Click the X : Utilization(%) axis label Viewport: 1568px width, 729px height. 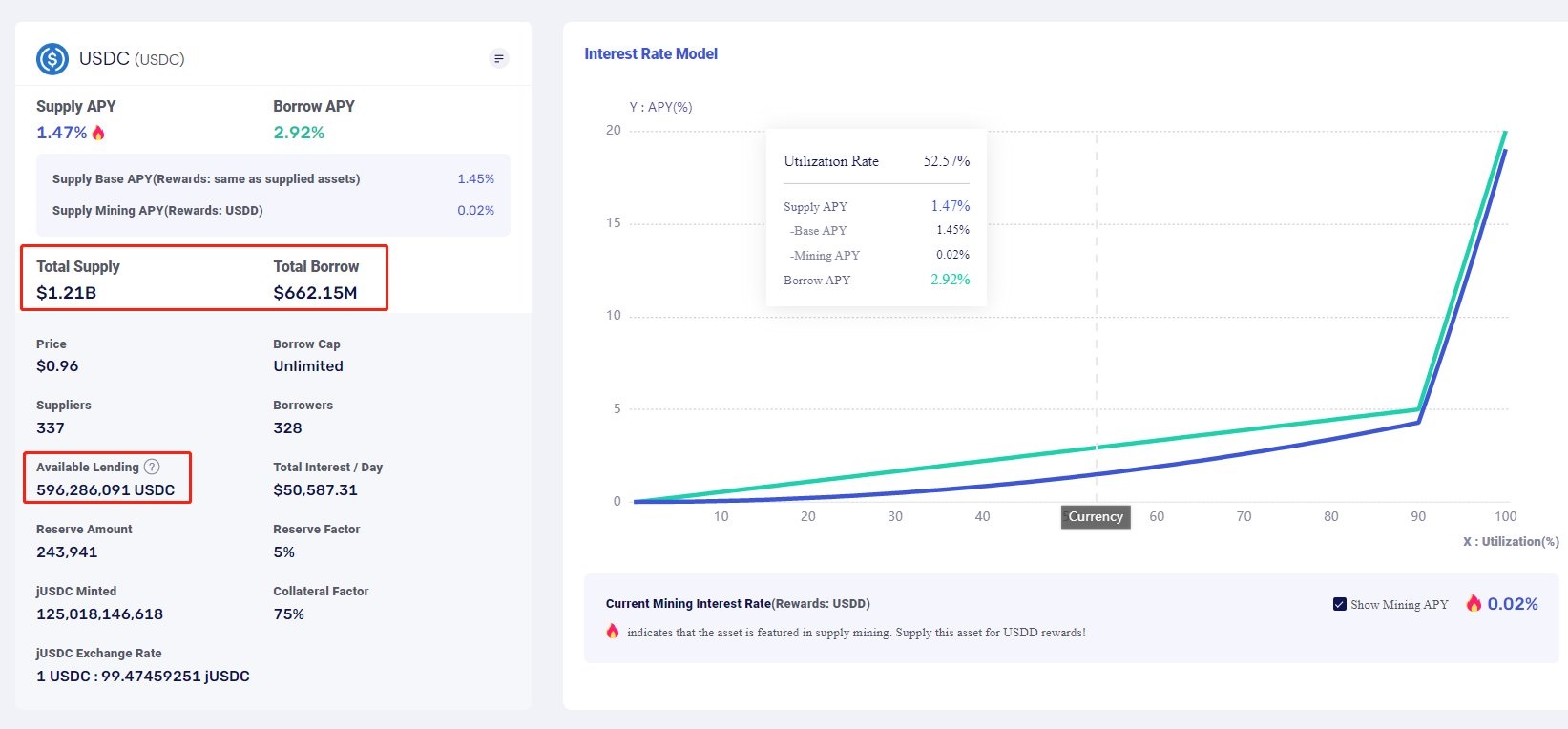(1511, 542)
